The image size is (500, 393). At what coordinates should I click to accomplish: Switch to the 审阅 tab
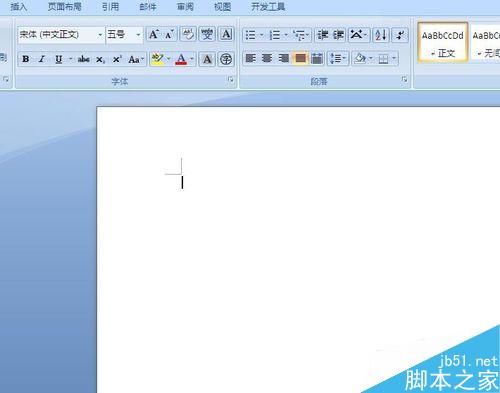(185, 7)
